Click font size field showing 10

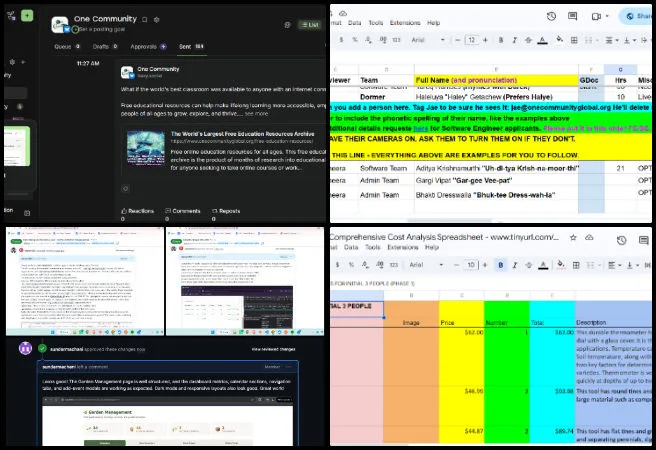[x=471, y=265]
